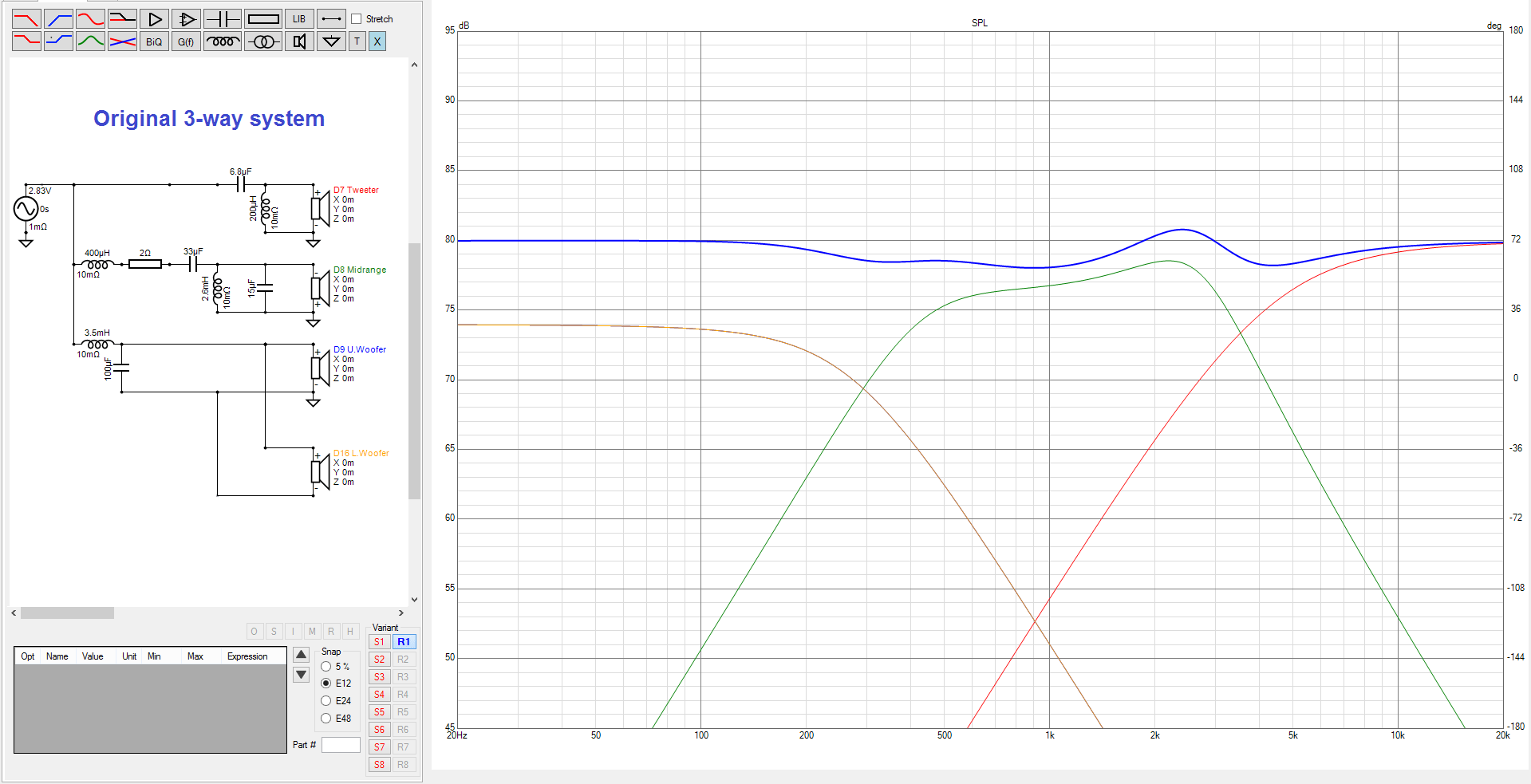Click the Name column header
This screenshot has width=1531, height=784.
click(57, 656)
